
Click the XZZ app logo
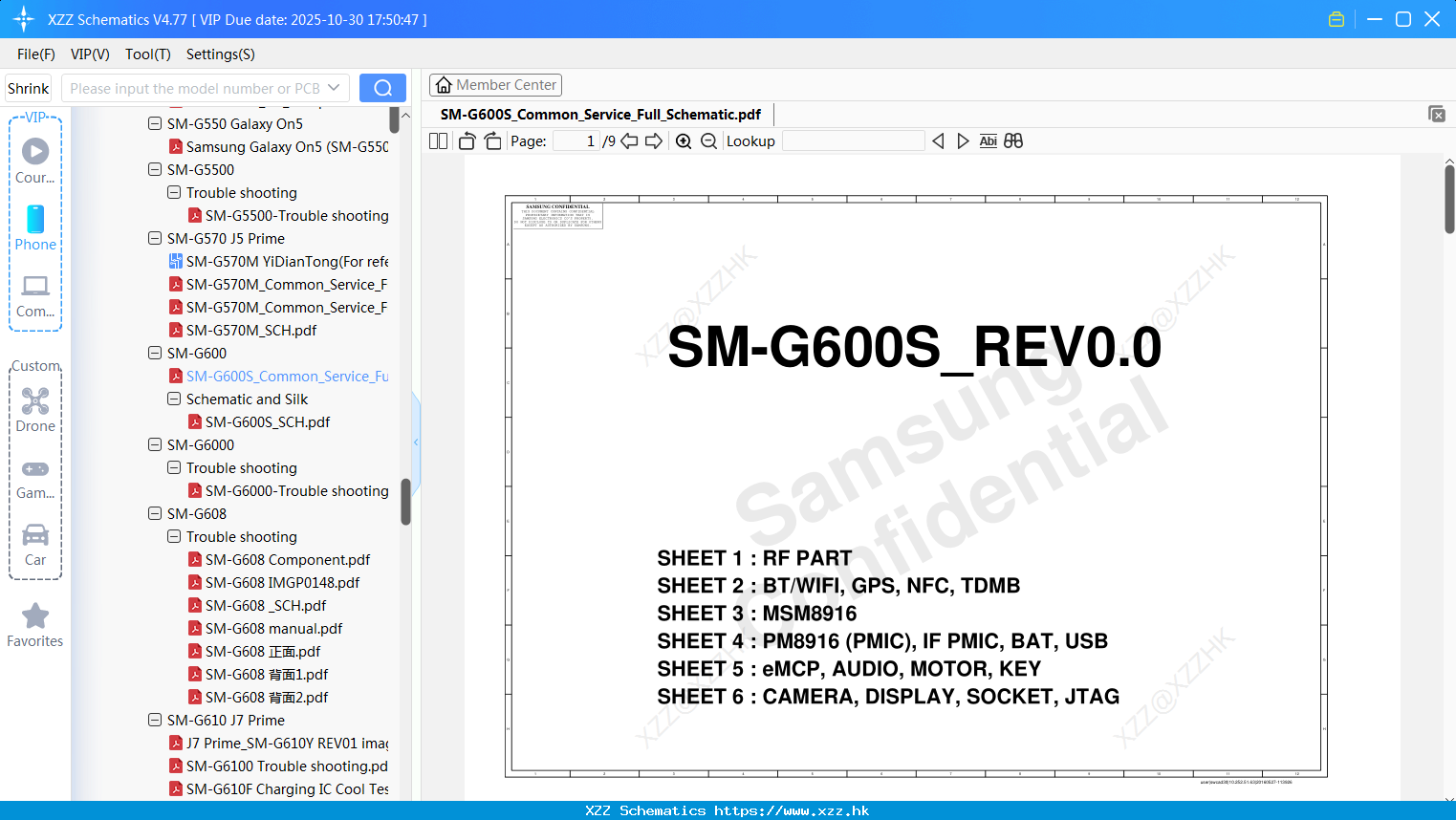[x=23, y=19]
